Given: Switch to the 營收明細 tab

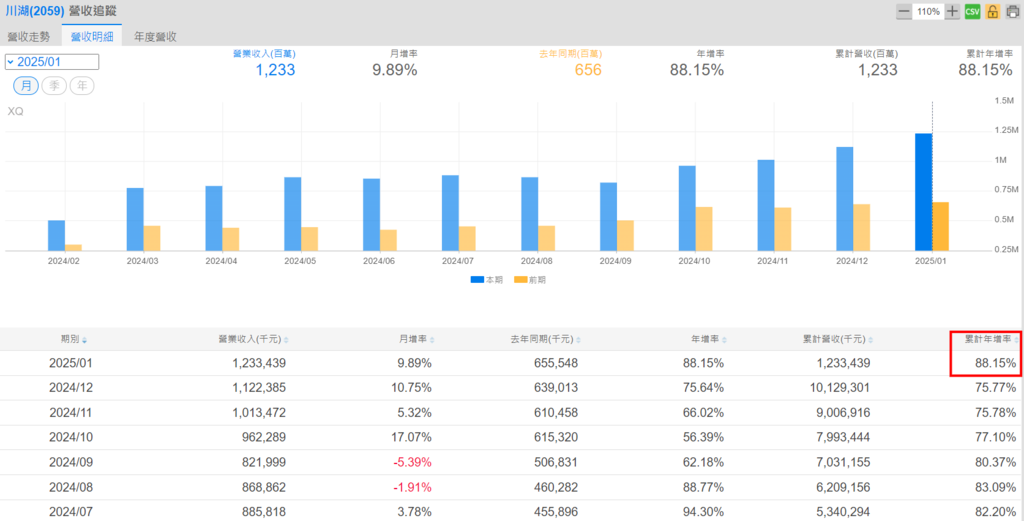Looking at the screenshot, I should click(92, 37).
